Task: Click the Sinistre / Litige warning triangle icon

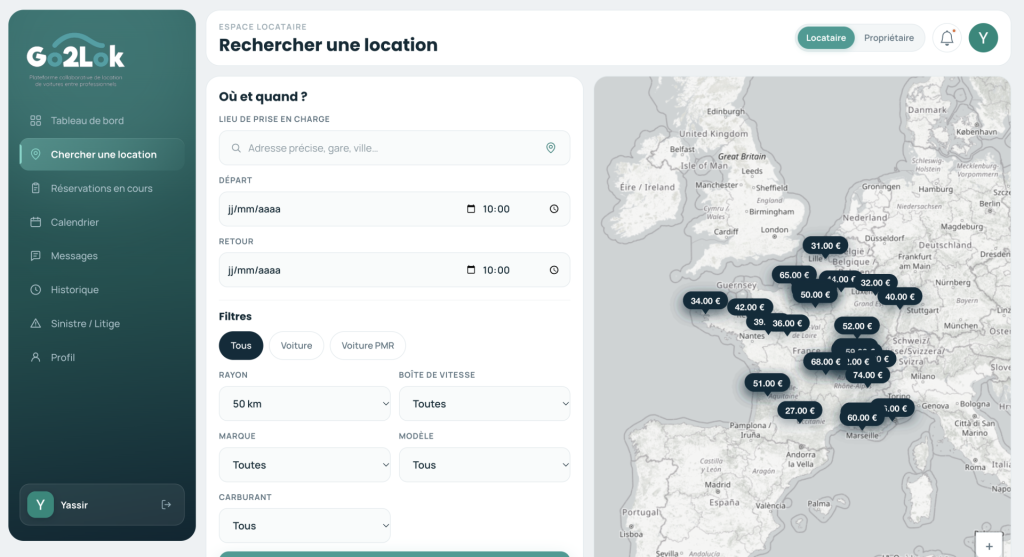Action: (36, 323)
